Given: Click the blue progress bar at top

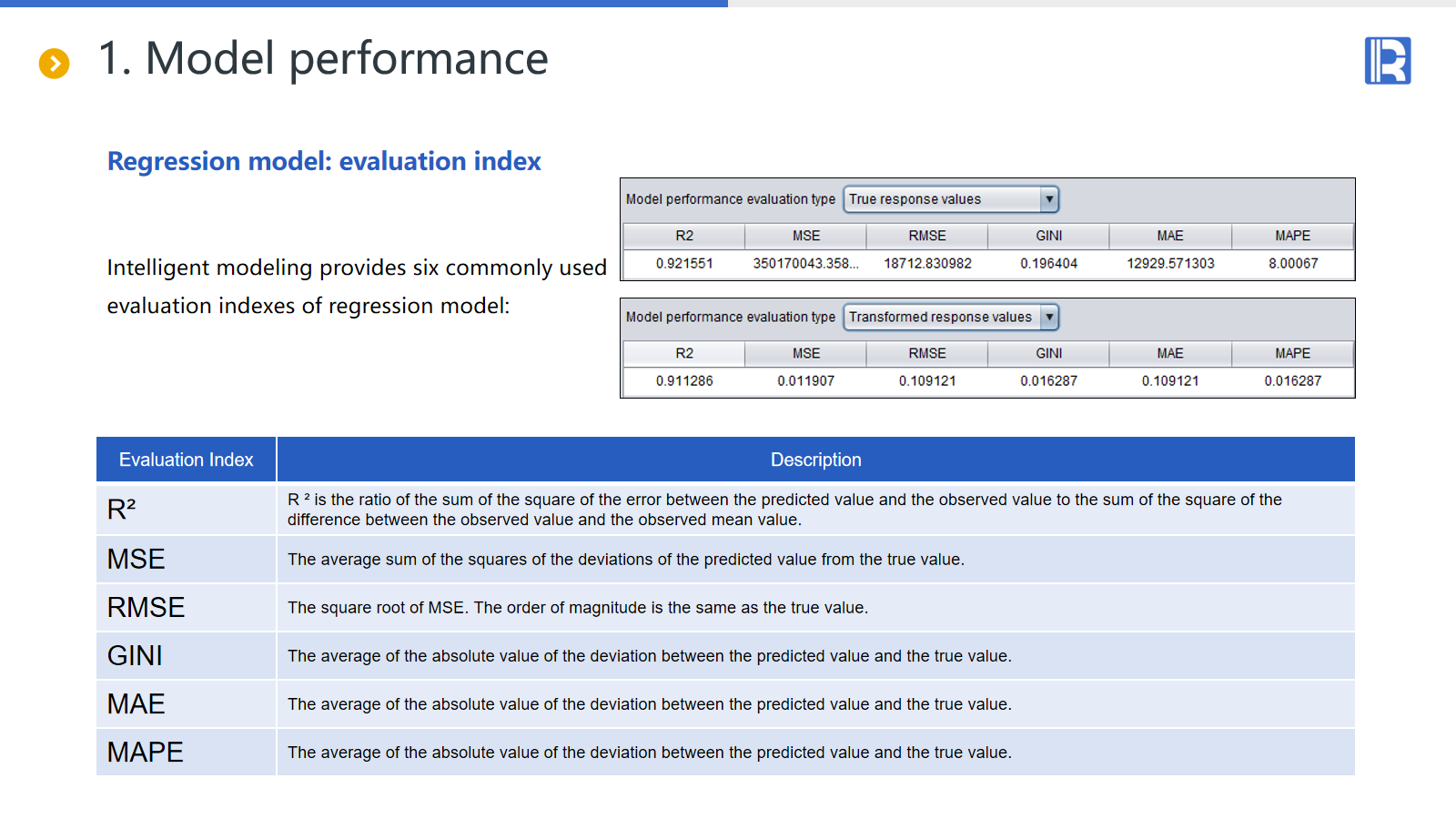Looking at the screenshot, I should click(x=364, y=4).
